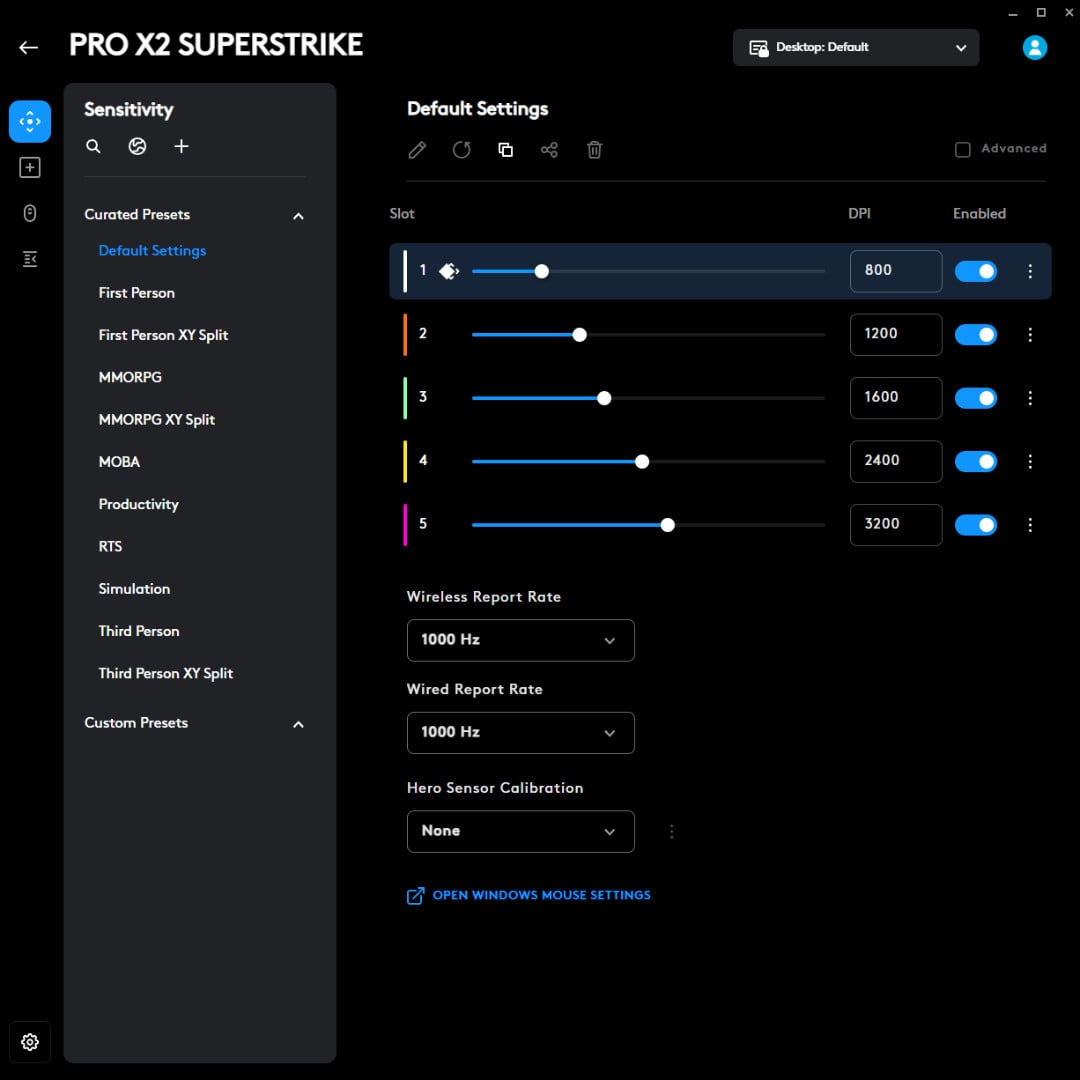Turn off the slot 2 Enabled switch
This screenshot has width=1080, height=1080.
click(x=976, y=335)
